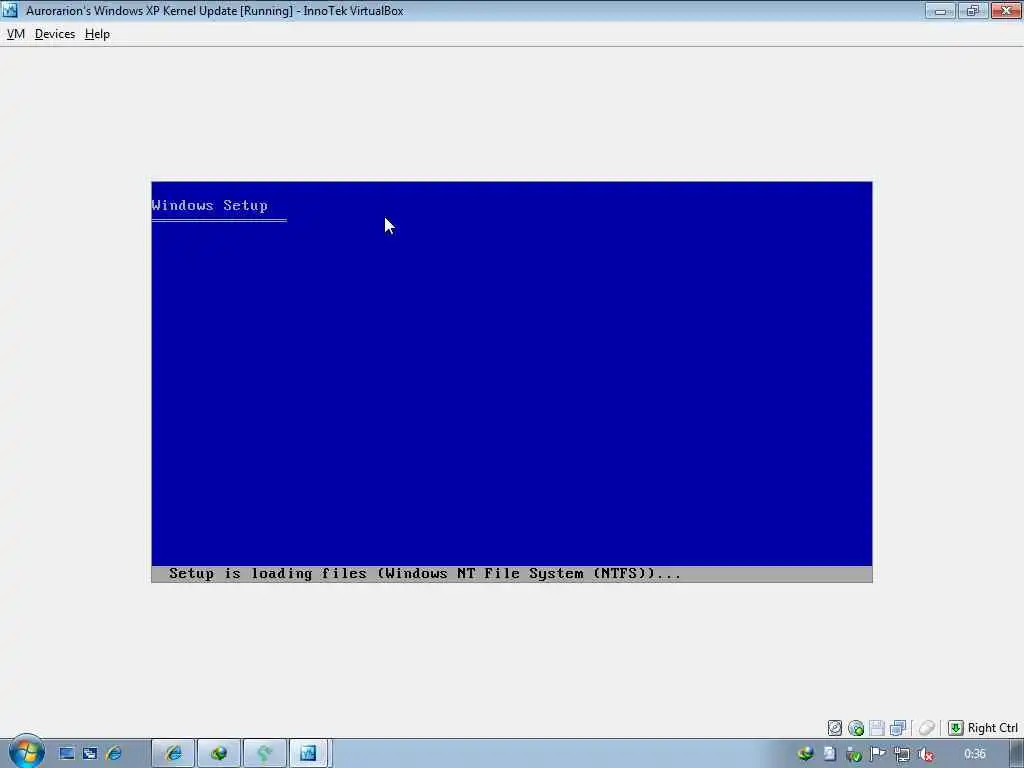The height and width of the screenshot is (768, 1024).
Task: Click the 'Setup is loading files' status line
Action: pyautogui.click(x=424, y=573)
